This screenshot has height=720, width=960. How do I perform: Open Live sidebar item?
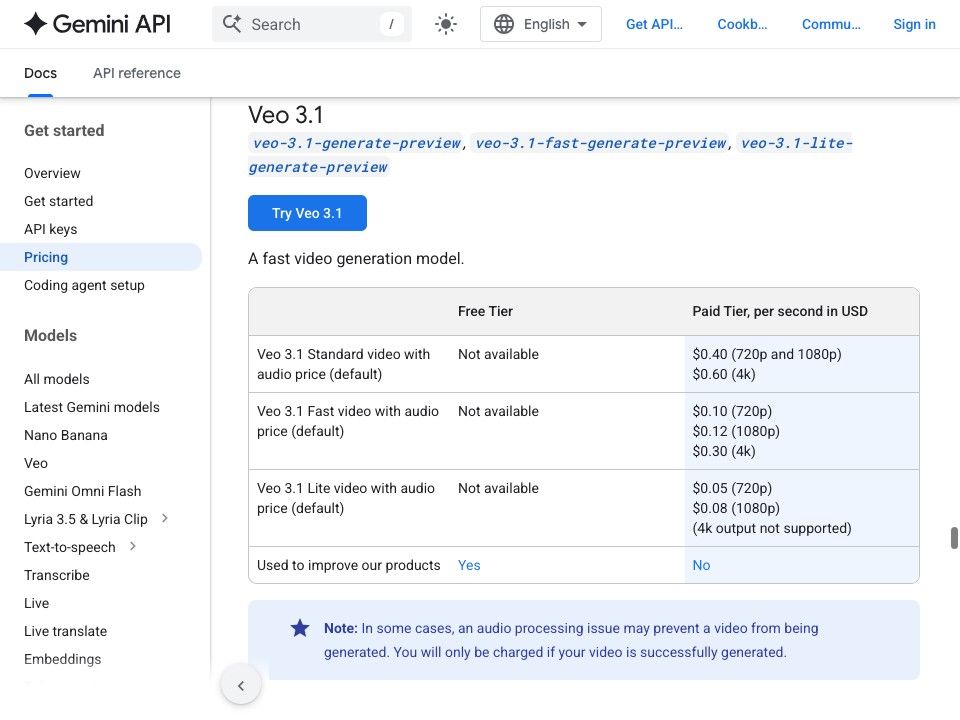pos(36,603)
